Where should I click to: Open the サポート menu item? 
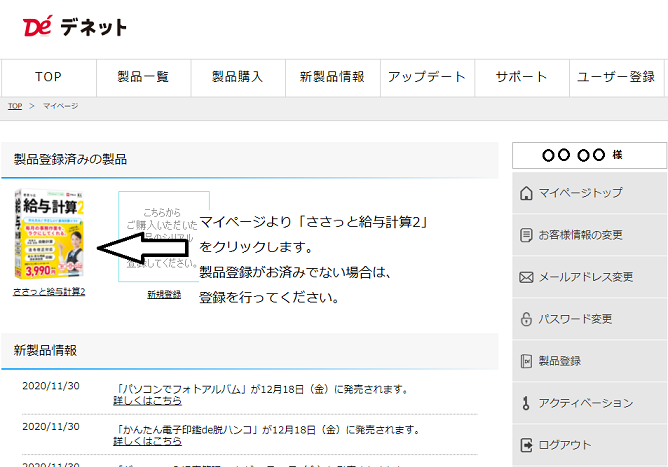(522, 78)
